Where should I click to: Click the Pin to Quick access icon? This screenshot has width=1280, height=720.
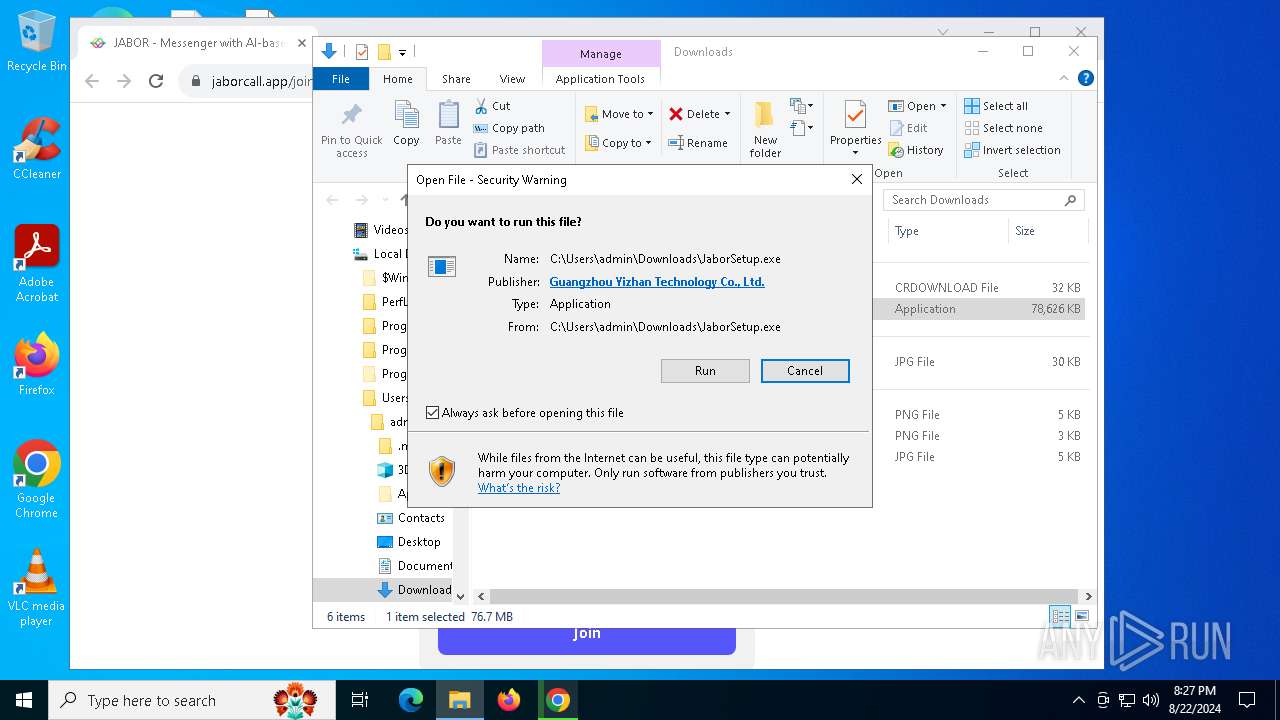pos(351,115)
